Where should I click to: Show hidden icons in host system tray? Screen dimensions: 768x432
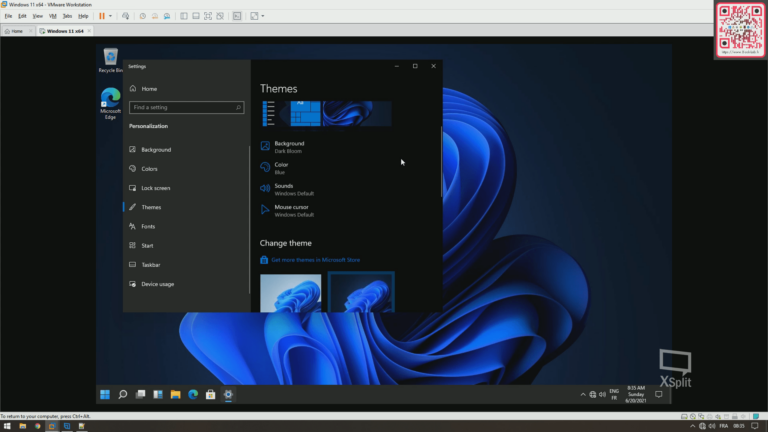point(692,426)
